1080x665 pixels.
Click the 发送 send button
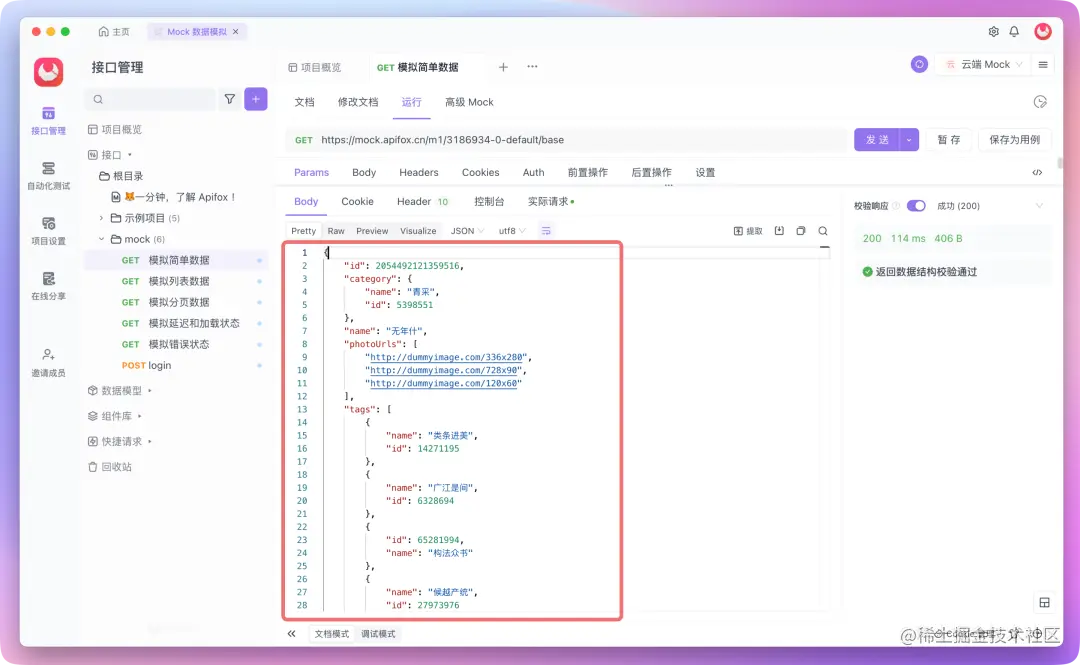tap(877, 140)
